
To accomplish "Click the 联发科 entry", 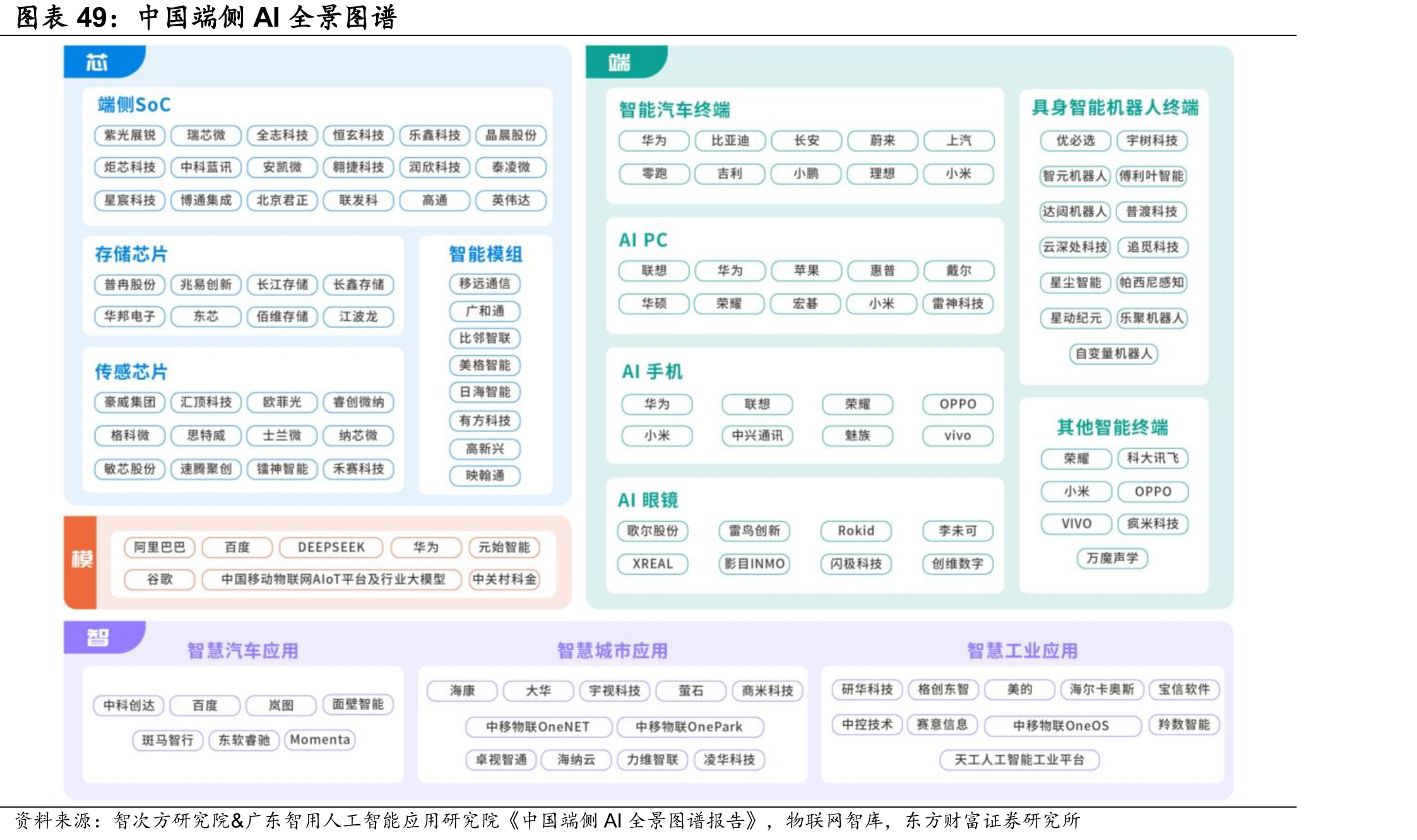I will [x=359, y=200].
